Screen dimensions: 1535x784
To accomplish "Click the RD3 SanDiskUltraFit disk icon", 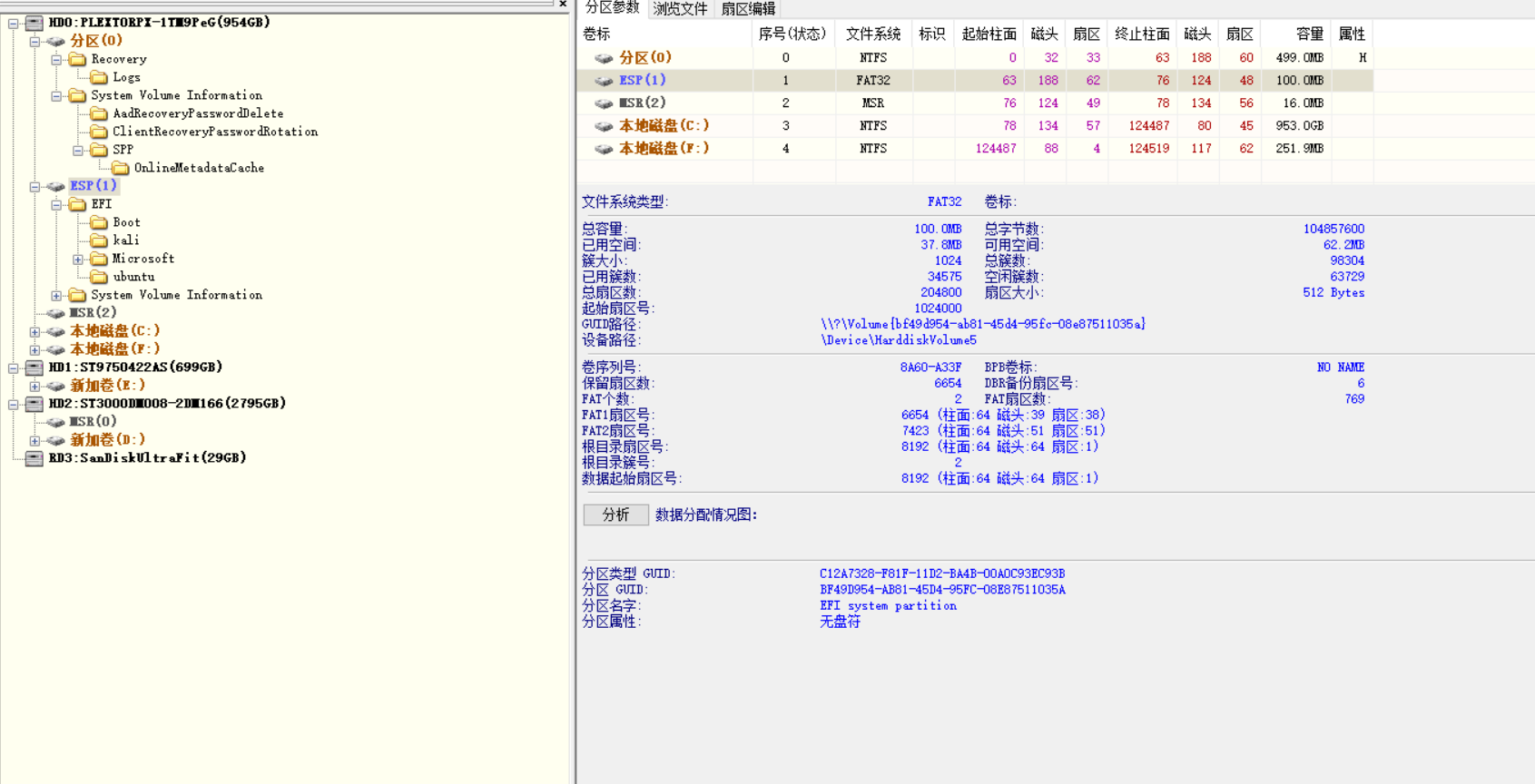I will point(34,458).
